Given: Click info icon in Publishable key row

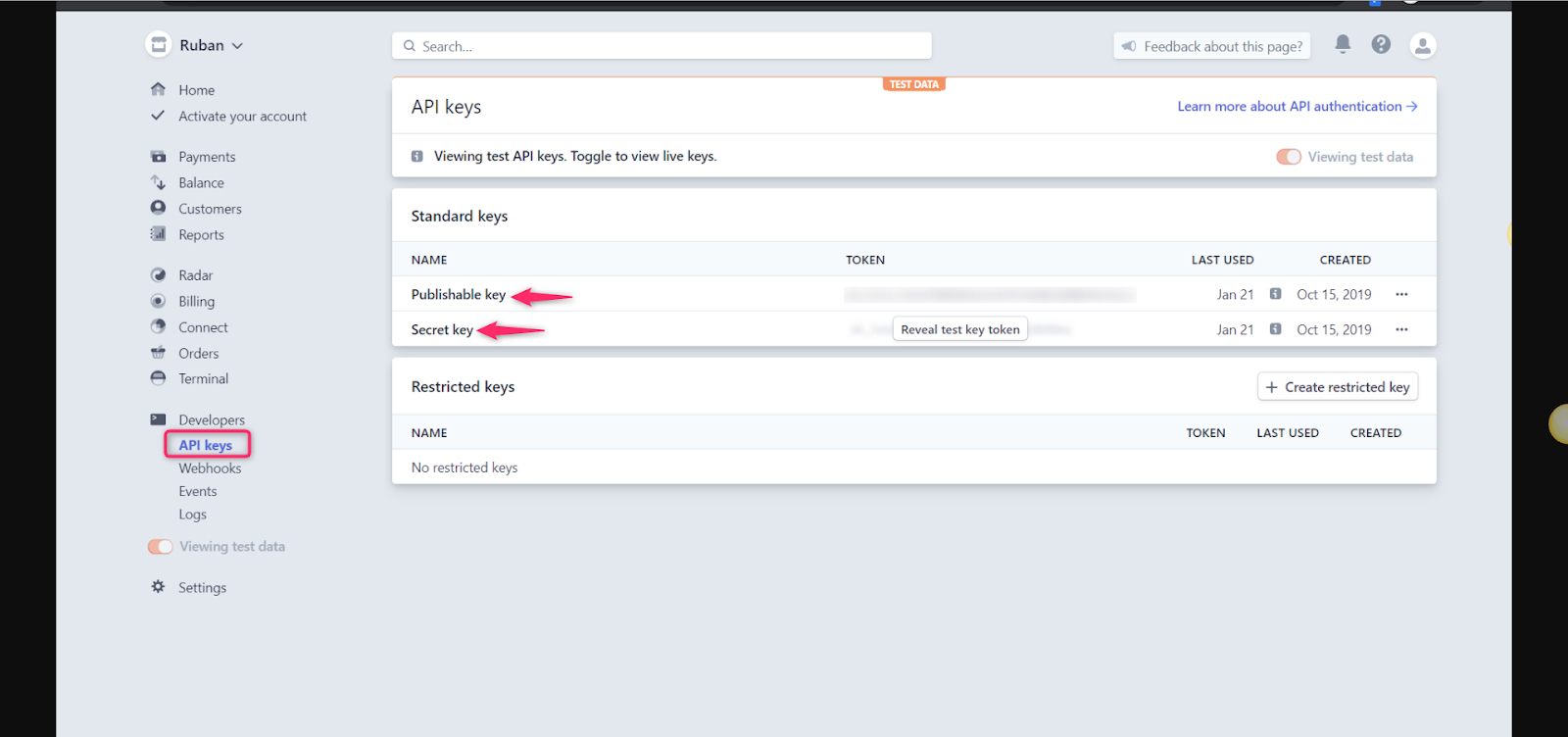Looking at the screenshot, I should coord(1275,294).
